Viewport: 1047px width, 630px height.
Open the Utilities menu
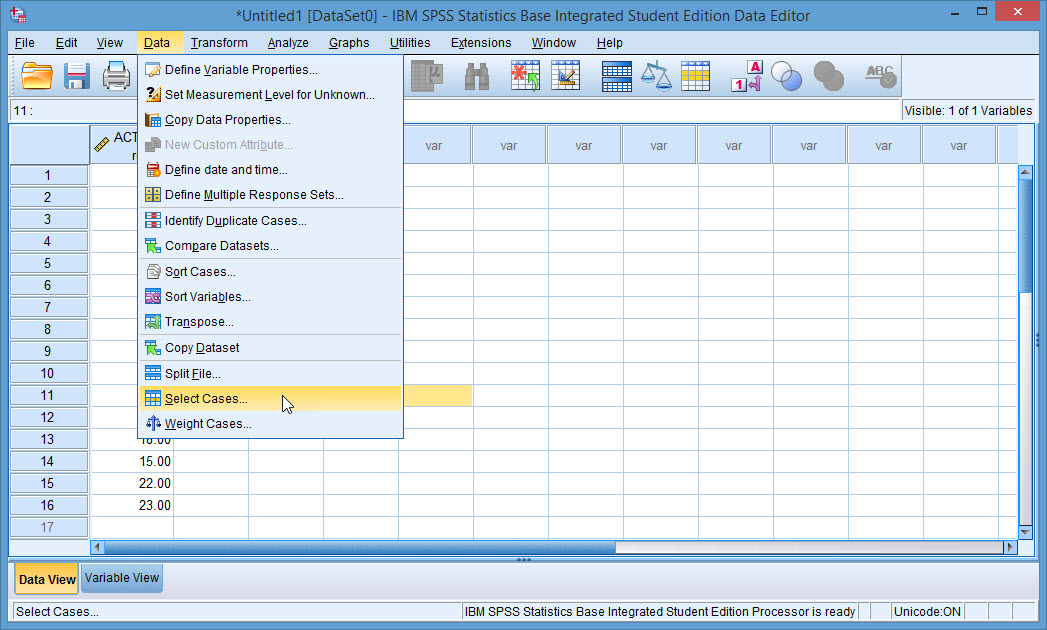click(x=410, y=43)
